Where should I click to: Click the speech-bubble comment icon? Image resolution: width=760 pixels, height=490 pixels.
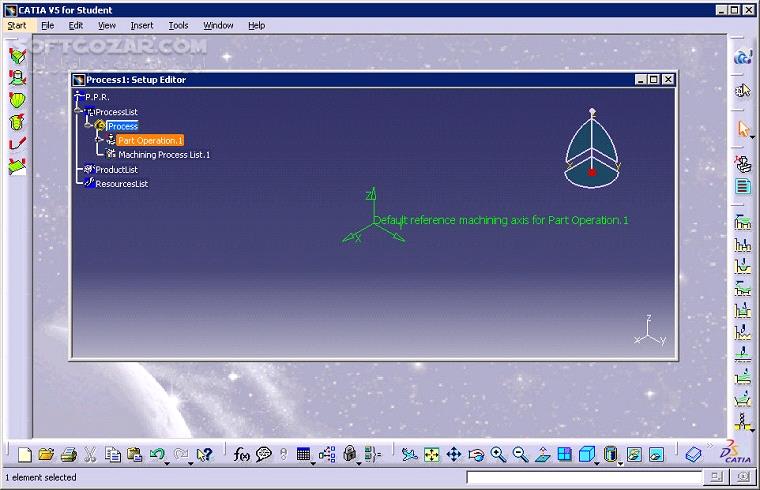pyautogui.click(x=264, y=455)
